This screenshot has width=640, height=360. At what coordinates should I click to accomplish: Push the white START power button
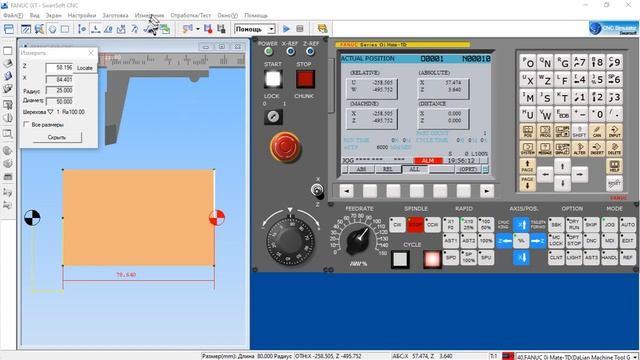point(273,79)
